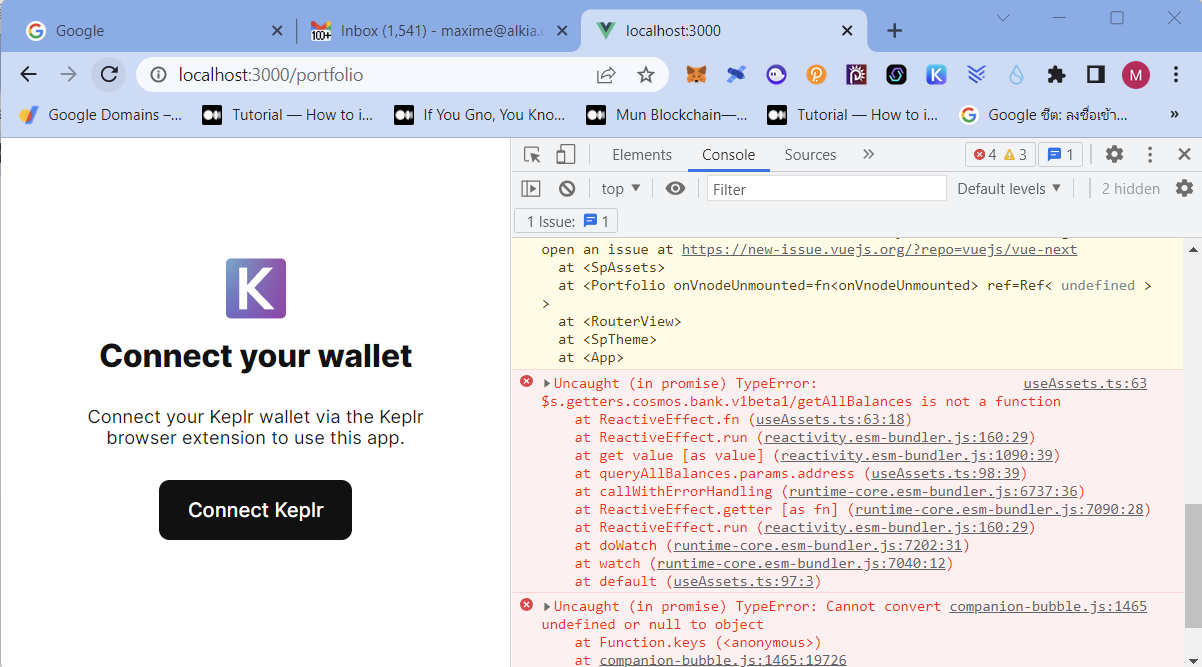
Task: Expand the Cannot convert undefined error
Action: coord(547,606)
